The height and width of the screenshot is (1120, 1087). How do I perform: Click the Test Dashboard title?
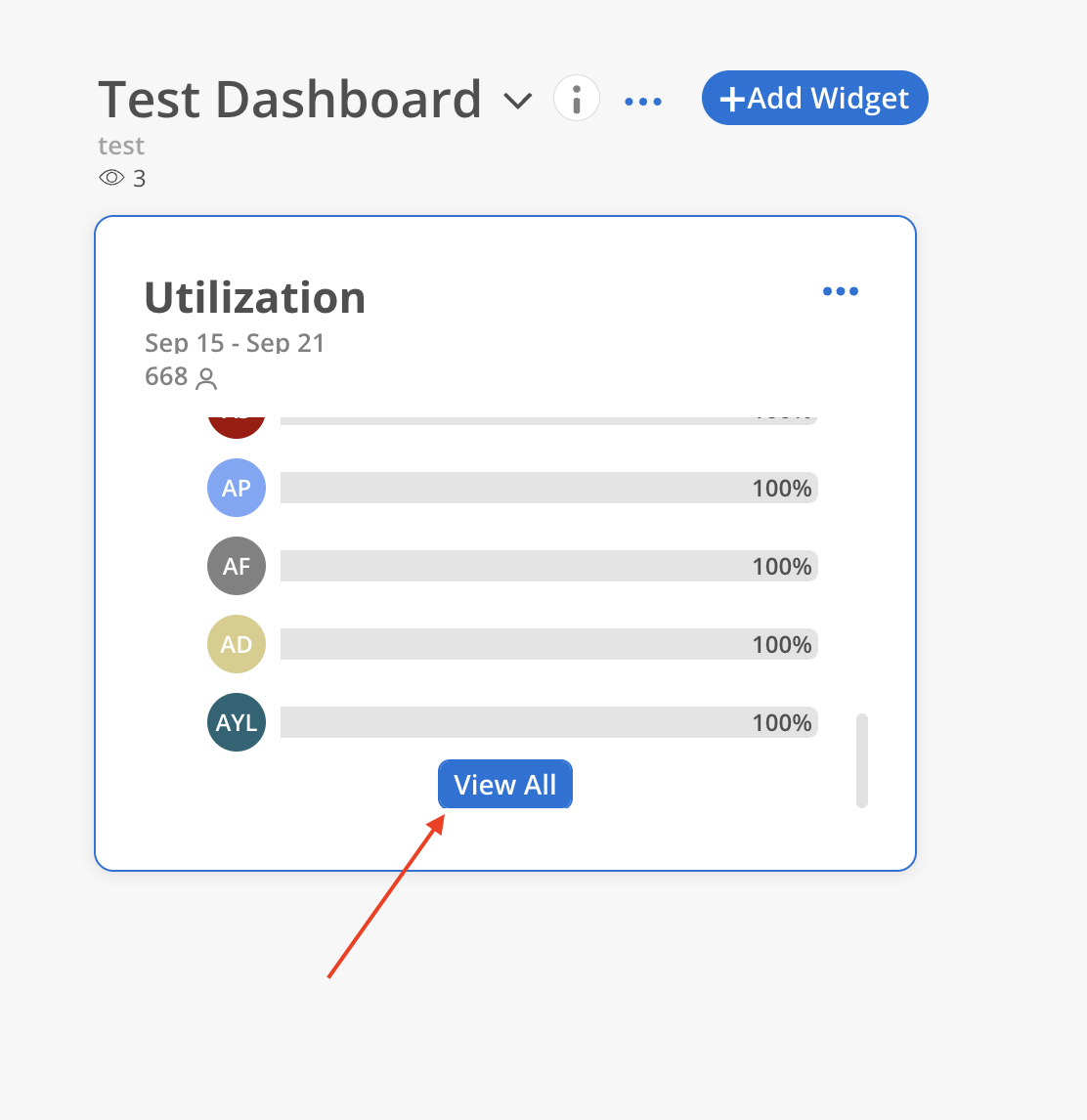point(289,99)
